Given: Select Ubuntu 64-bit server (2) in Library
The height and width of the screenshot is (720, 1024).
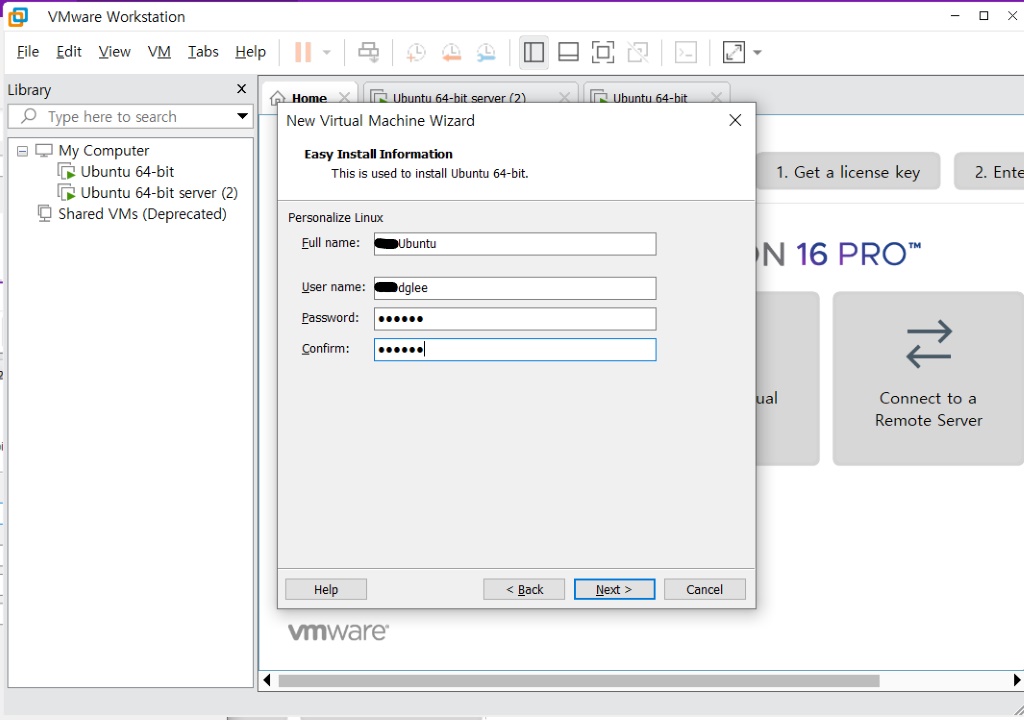Looking at the screenshot, I should (x=159, y=193).
